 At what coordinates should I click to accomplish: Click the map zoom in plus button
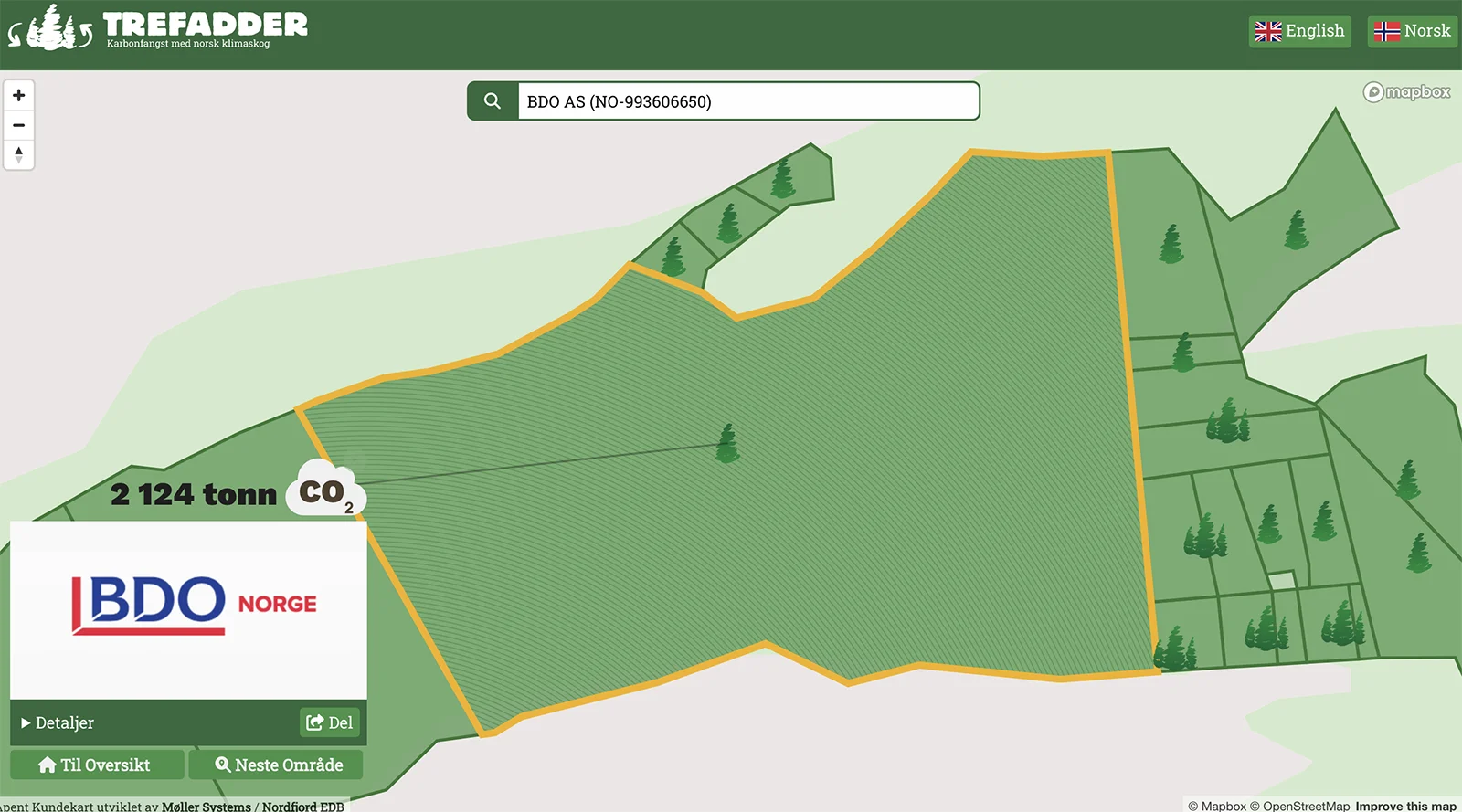point(18,96)
